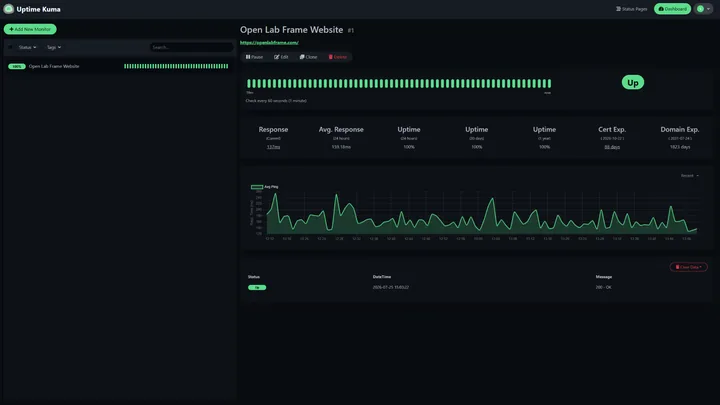Click the Cert Exp. days value
This screenshot has width=720, height=405.
point(612,147)
